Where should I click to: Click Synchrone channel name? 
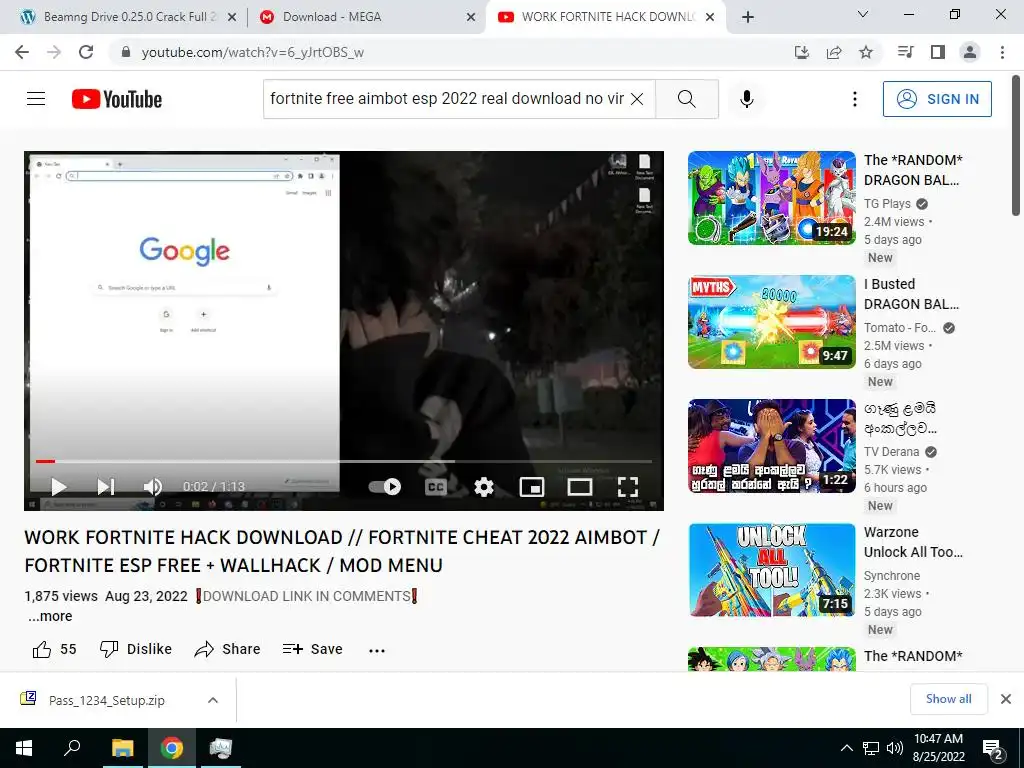coord(891,575)
